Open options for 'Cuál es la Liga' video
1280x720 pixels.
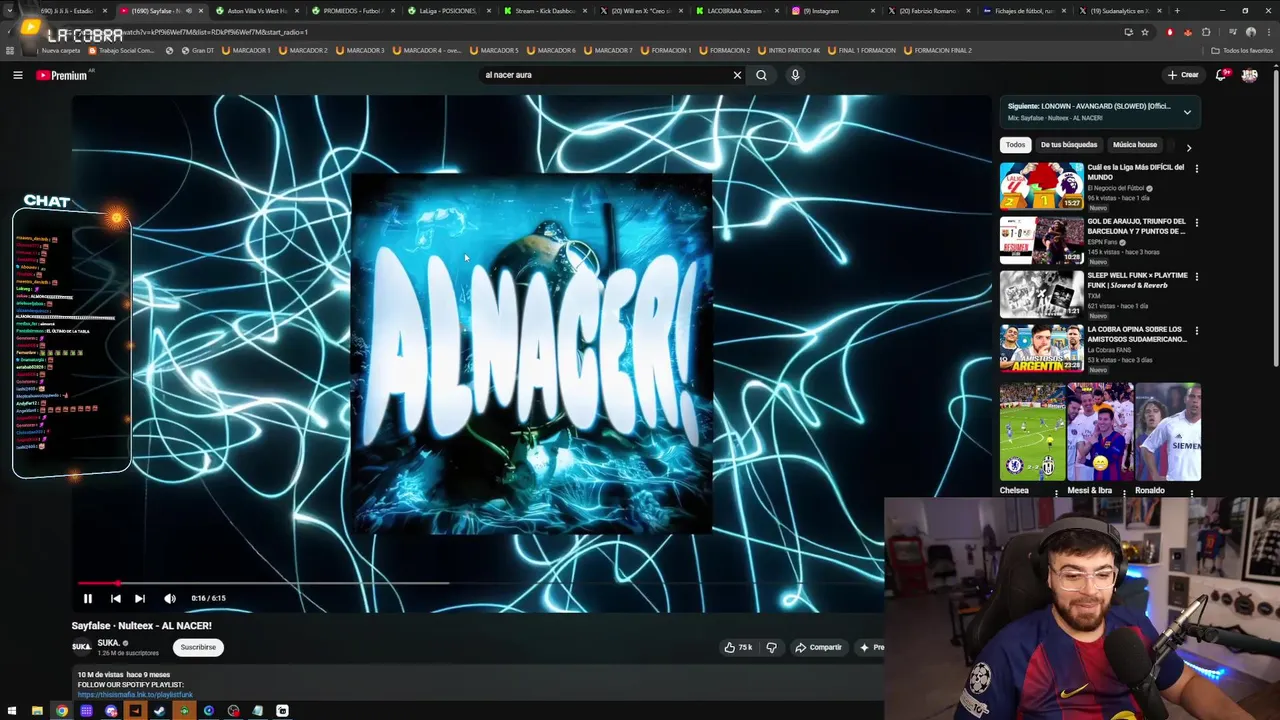click(1196, 169)
